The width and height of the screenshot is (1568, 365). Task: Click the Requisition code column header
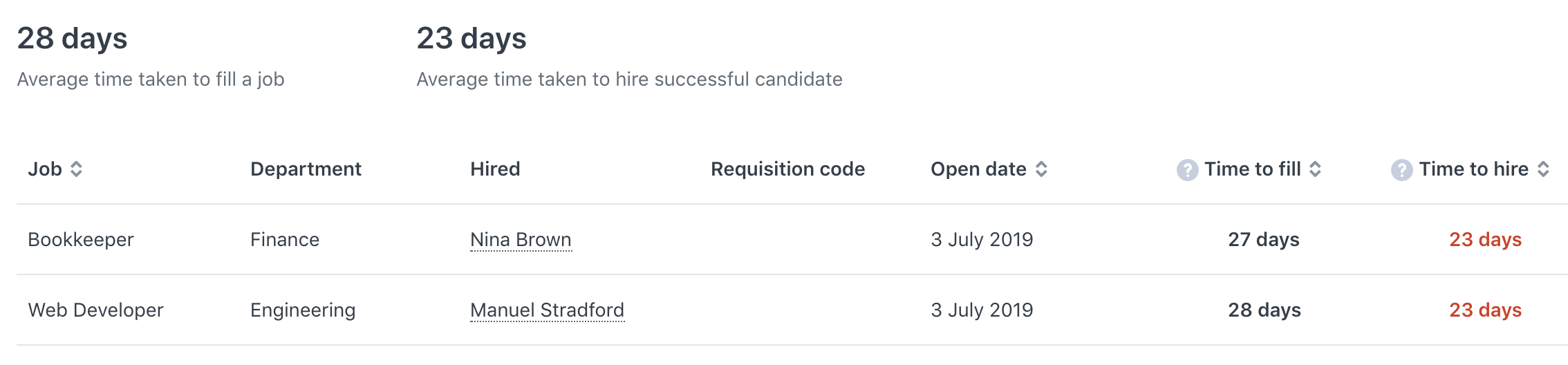787,169
